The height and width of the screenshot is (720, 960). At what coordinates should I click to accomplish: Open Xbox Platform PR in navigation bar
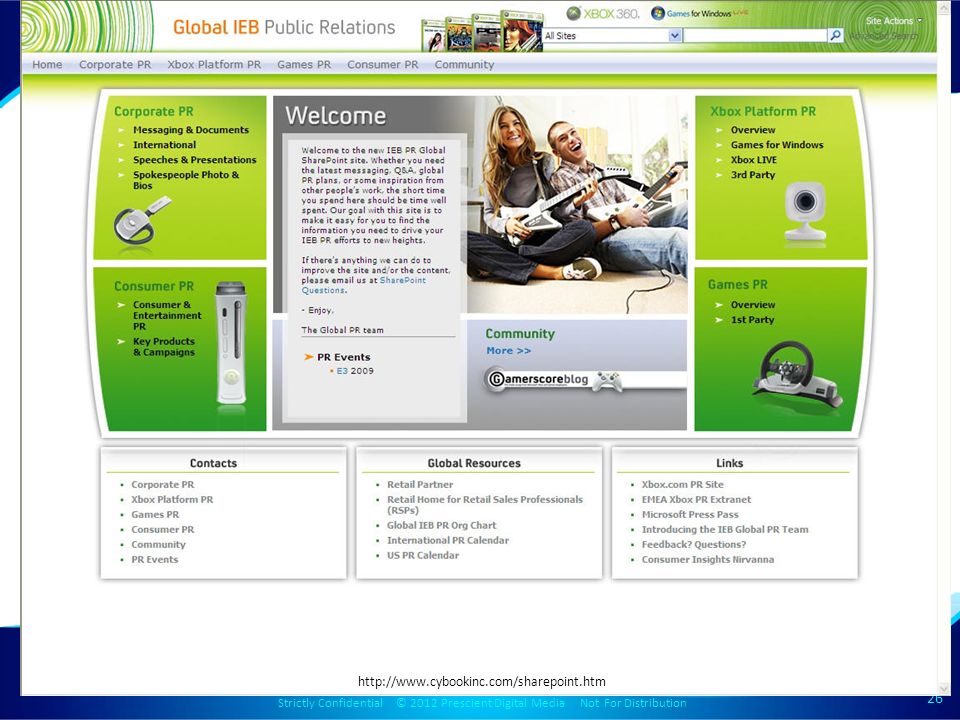point(214,64)
